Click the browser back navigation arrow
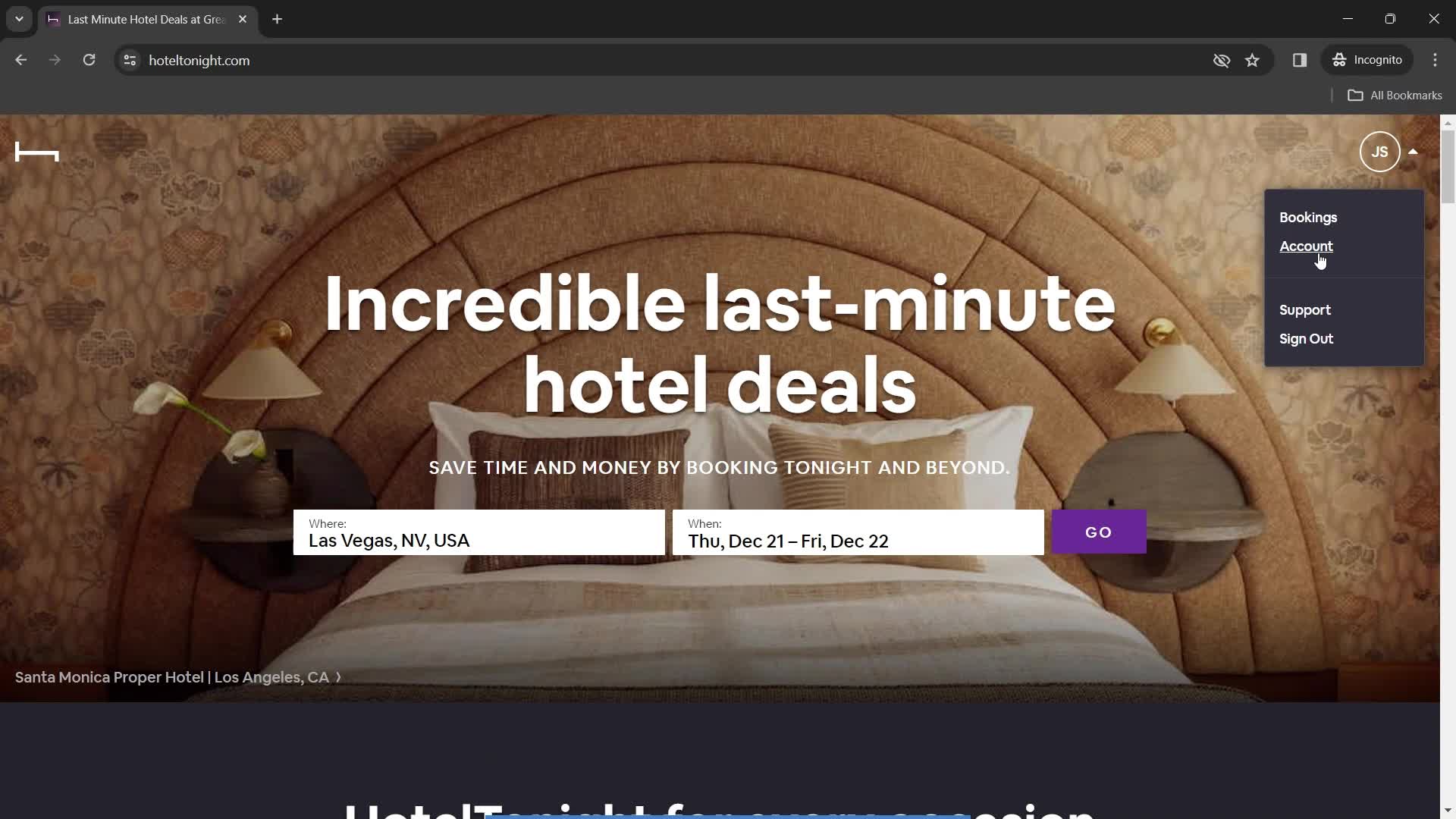This screenshot has width=1456, height=819. [x=22, y=60]
